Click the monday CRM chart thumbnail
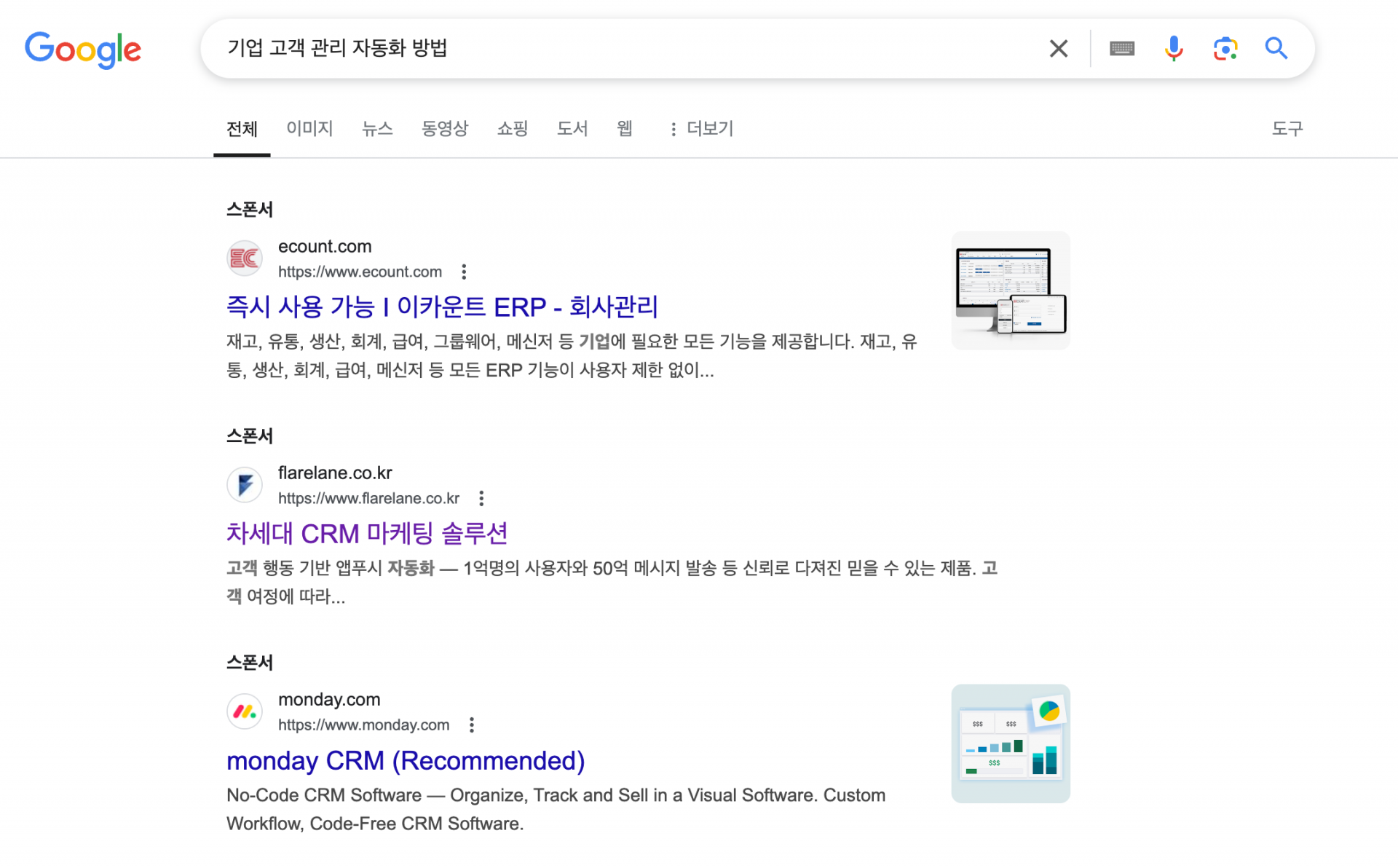 tap(1011, 743)
